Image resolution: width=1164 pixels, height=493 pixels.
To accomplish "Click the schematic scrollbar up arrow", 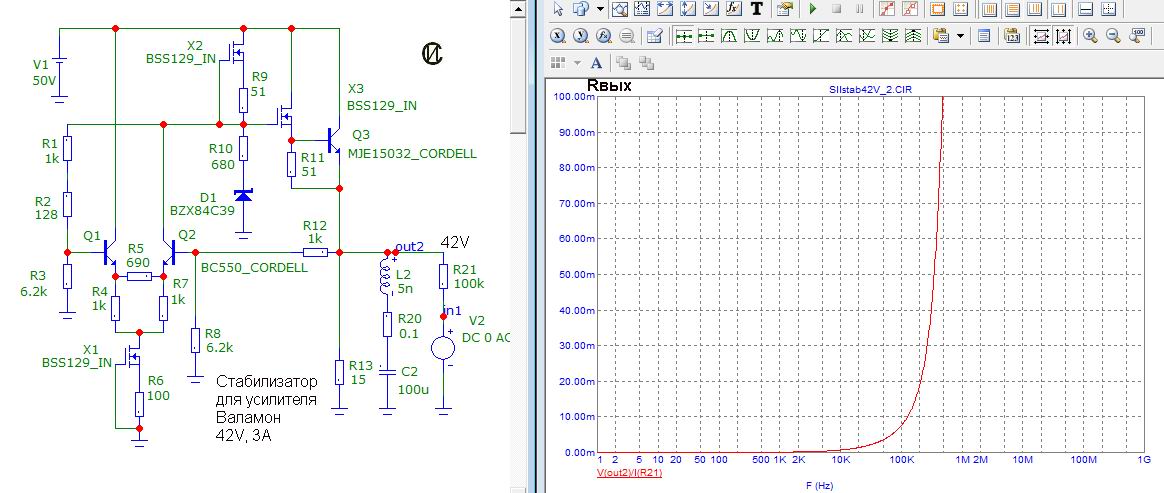I will click(518, 10).
